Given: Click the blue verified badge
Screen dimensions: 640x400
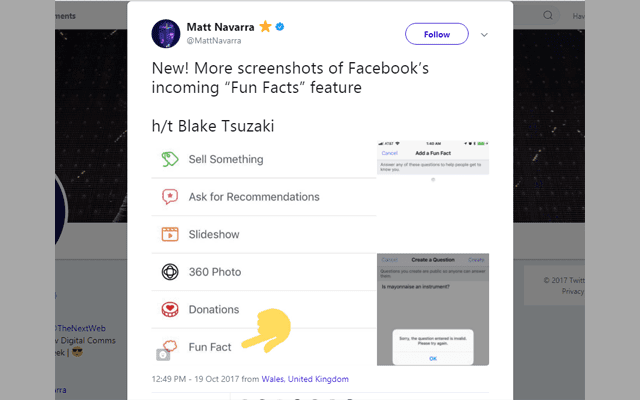Looking at the screenshot, I should (280, 25).
